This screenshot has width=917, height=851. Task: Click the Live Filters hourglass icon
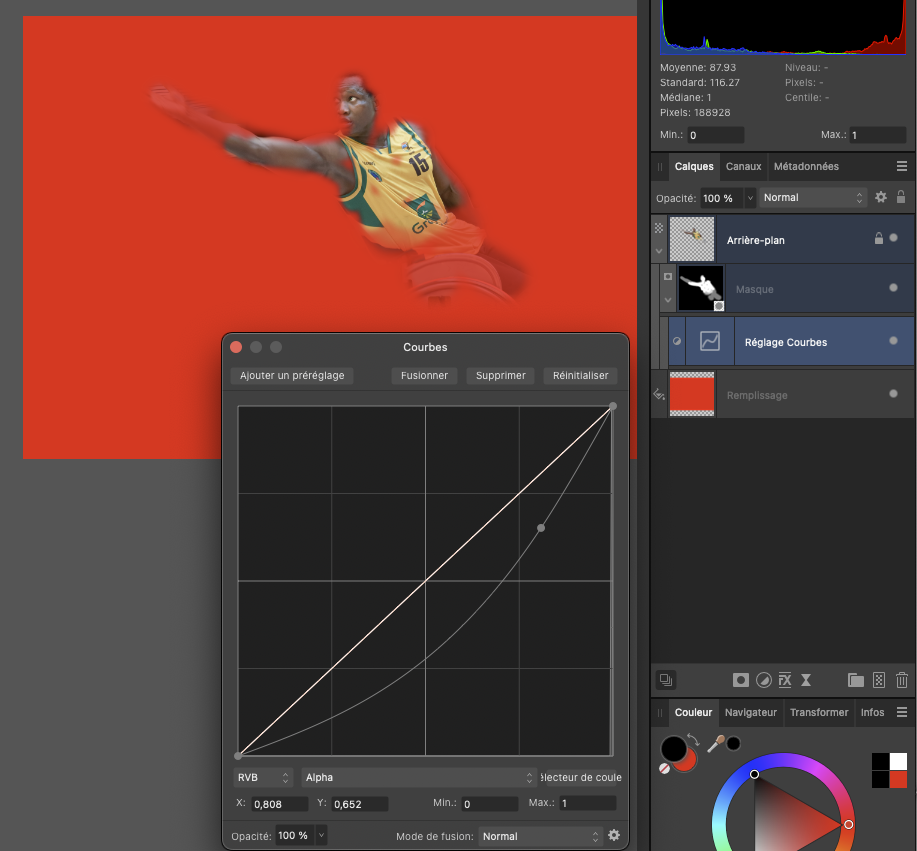[x=806, y=680]
